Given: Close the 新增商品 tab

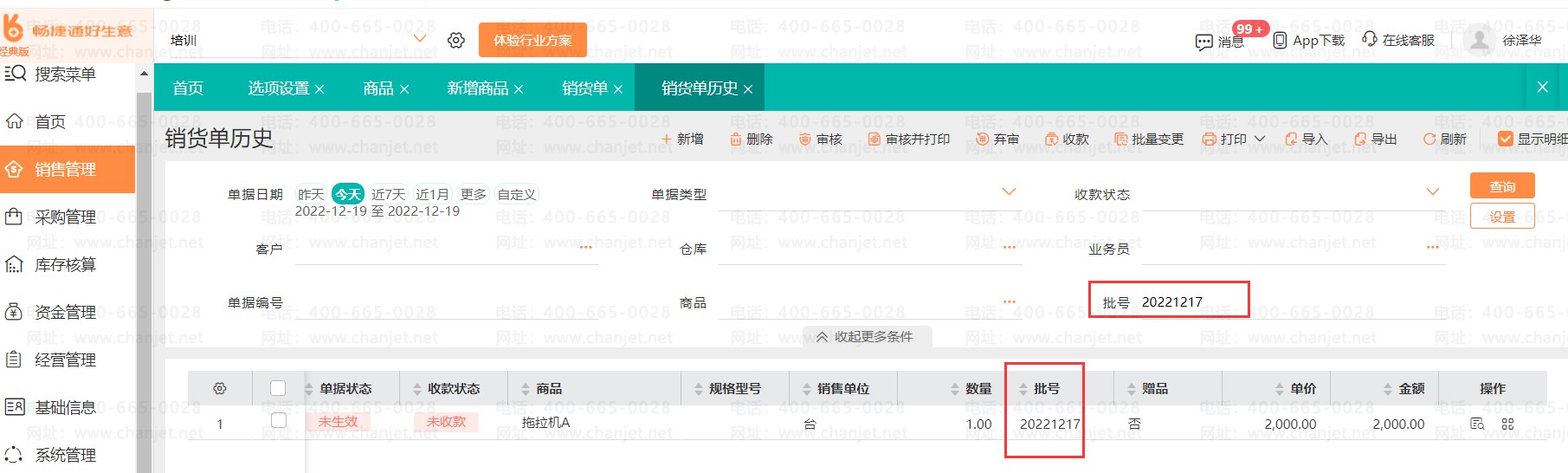Looking at the screenshot, I should pos(518,89).
